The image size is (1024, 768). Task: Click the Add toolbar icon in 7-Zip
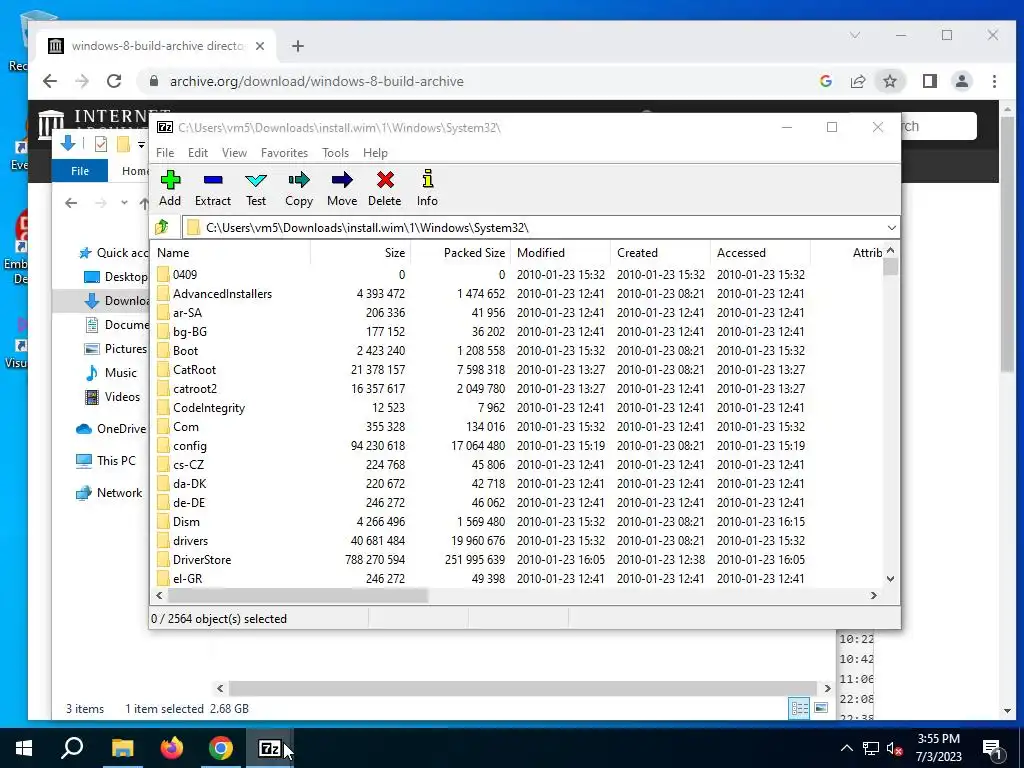pyautogui.click(x=170, y=188)
